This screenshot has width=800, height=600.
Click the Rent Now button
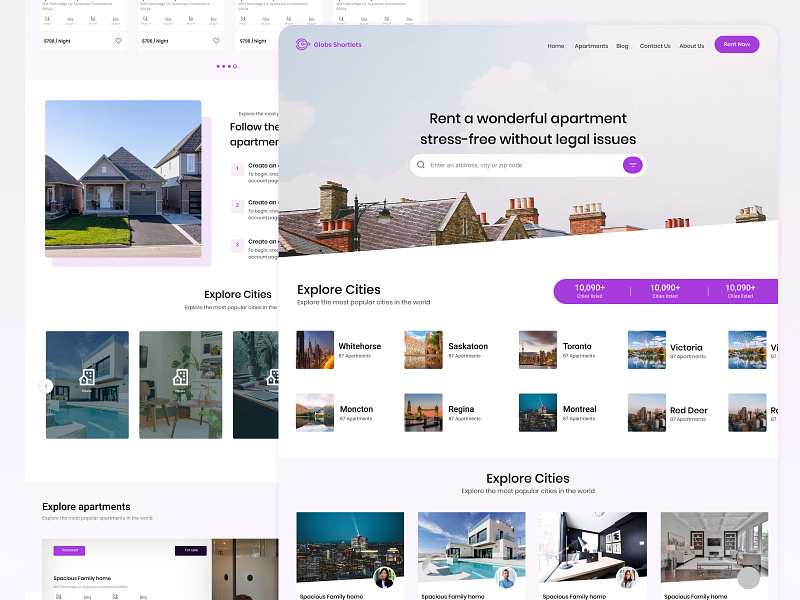736,44
